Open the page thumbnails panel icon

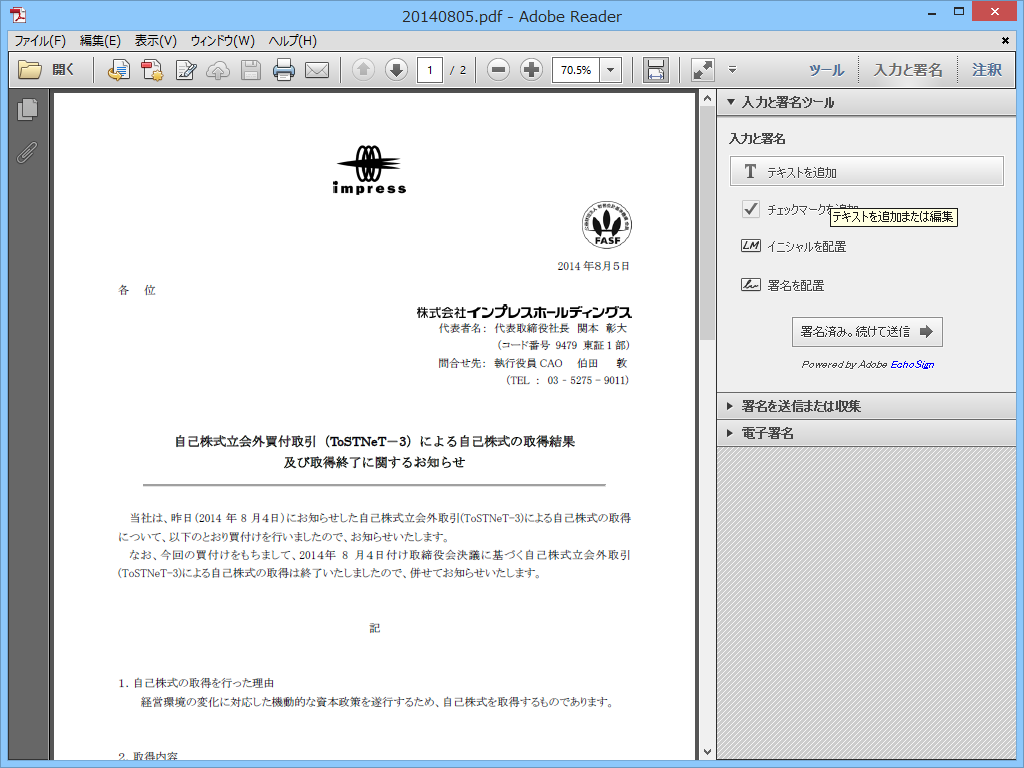point(27,109)
